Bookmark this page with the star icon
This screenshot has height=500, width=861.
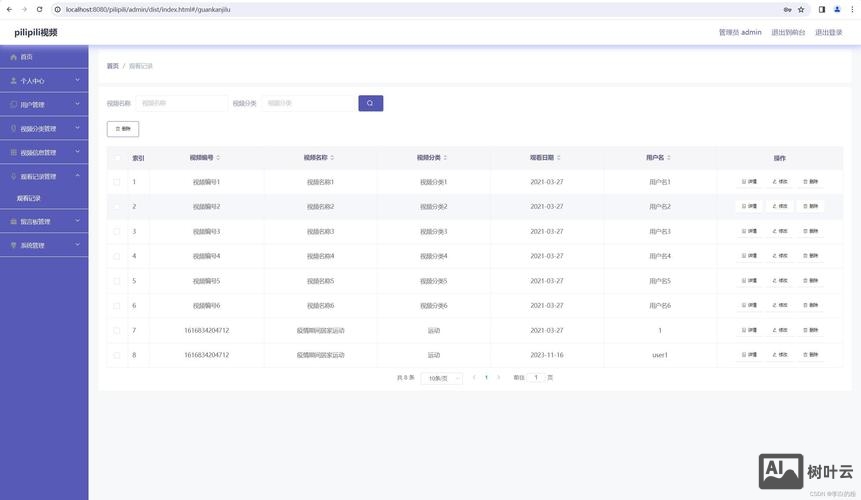801,9
